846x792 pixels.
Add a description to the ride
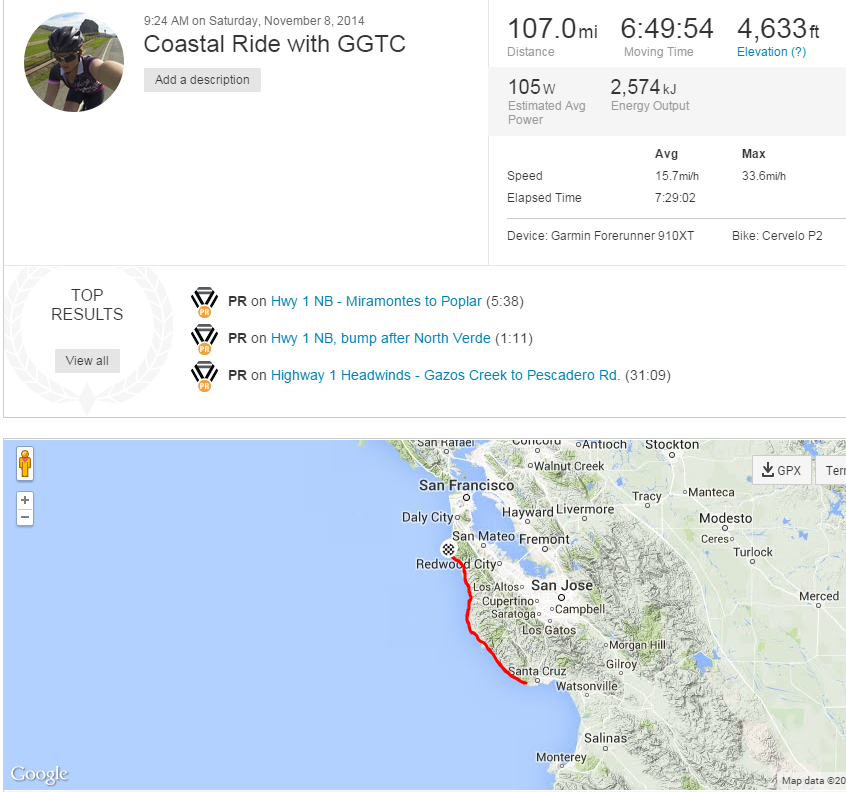click(x=202, y=80)
